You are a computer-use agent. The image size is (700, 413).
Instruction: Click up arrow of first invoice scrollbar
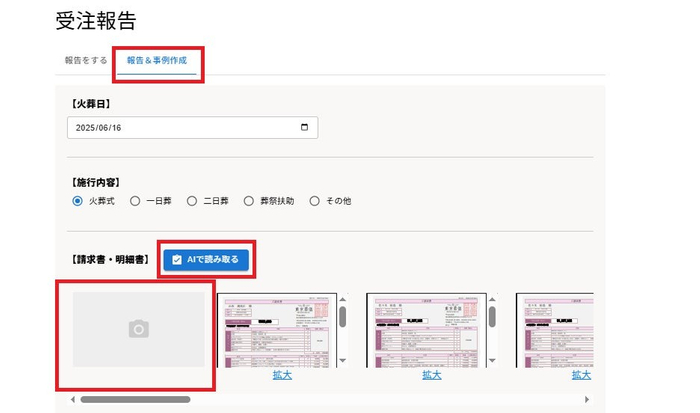click(343, 299)
